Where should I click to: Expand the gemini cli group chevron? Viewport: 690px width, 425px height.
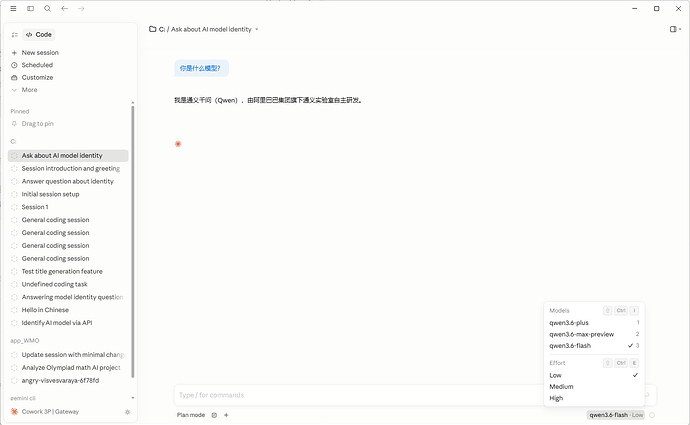[x=132, y=398]
